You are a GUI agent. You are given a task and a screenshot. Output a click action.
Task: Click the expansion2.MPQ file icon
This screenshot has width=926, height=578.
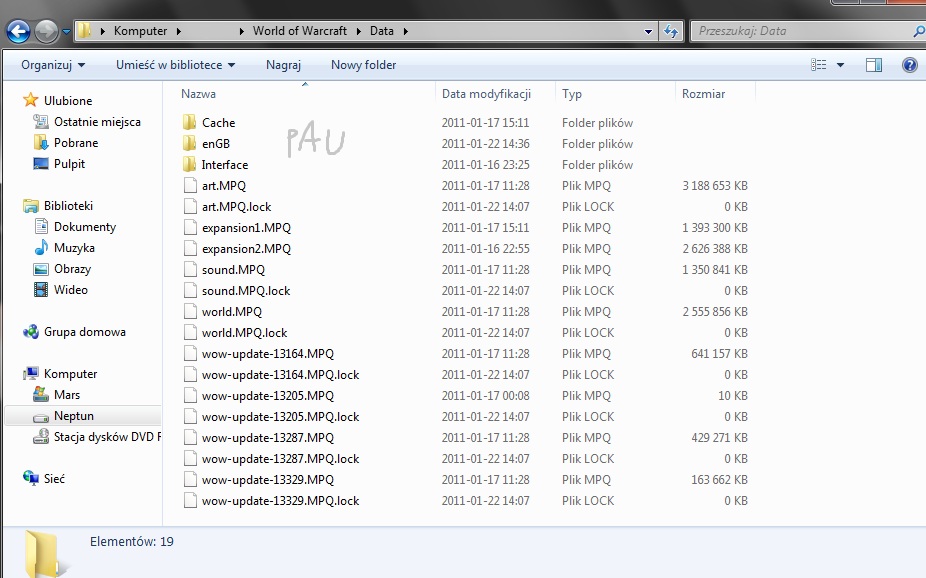(190, 249)
